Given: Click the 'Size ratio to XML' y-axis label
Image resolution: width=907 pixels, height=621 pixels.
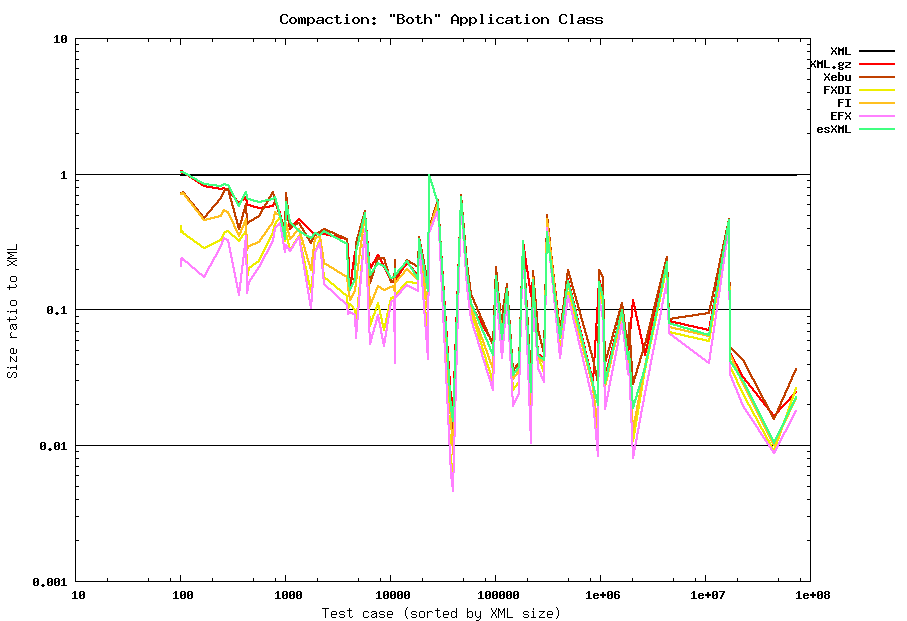Looking at the screenshot, I should pyautogui.click(x=13, y=310).
